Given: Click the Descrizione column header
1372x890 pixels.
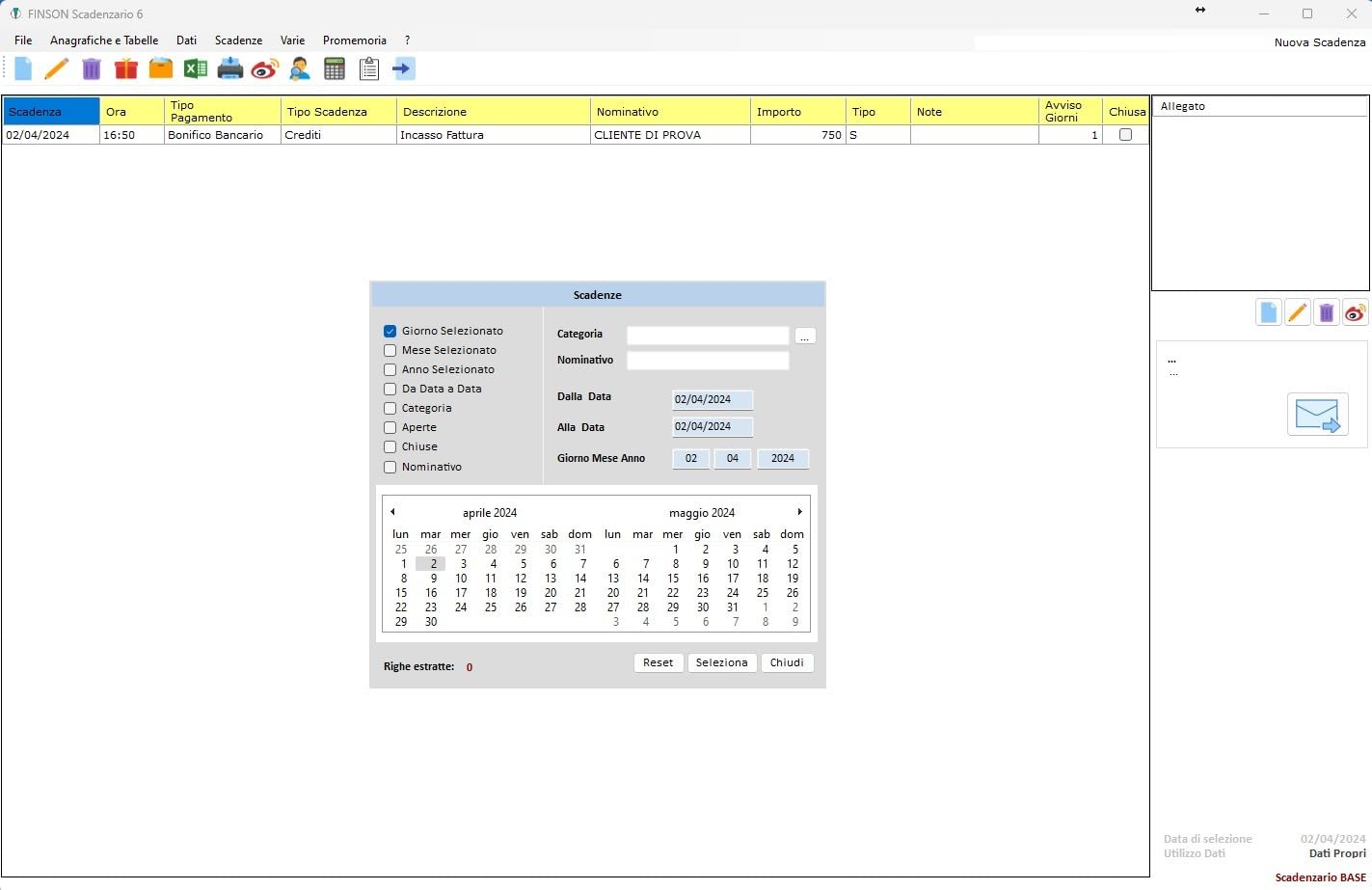Looking at the screenshot, I should 494,111.
